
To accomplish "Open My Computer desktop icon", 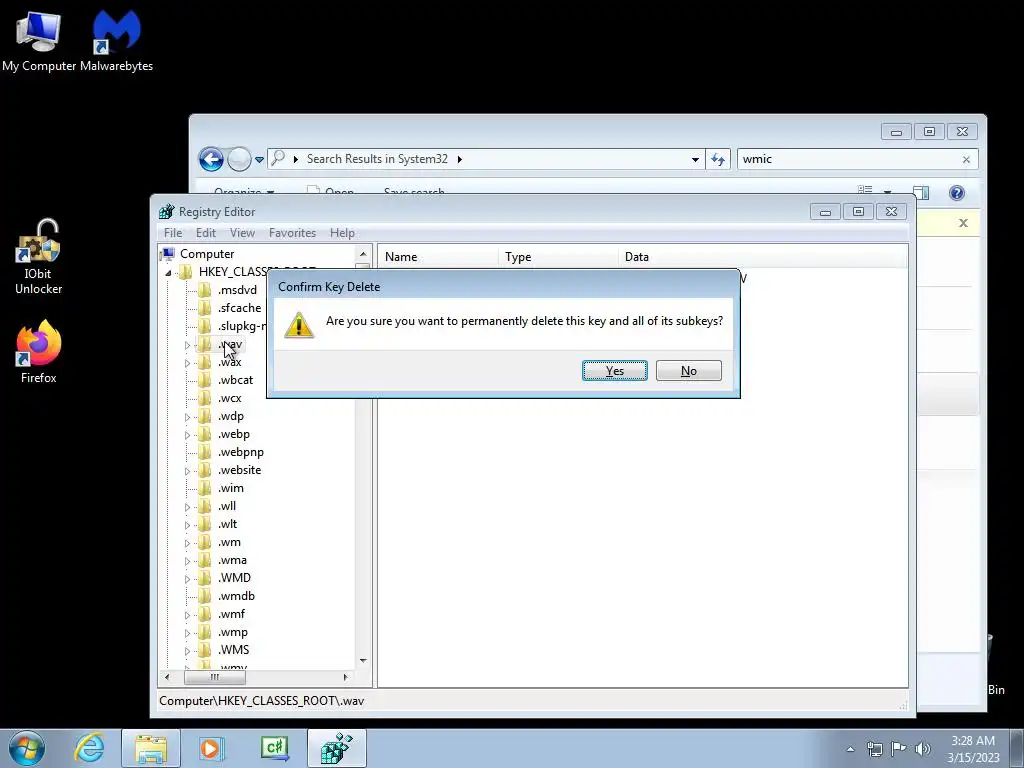I will pyautogui.click(x=39, y=40).
